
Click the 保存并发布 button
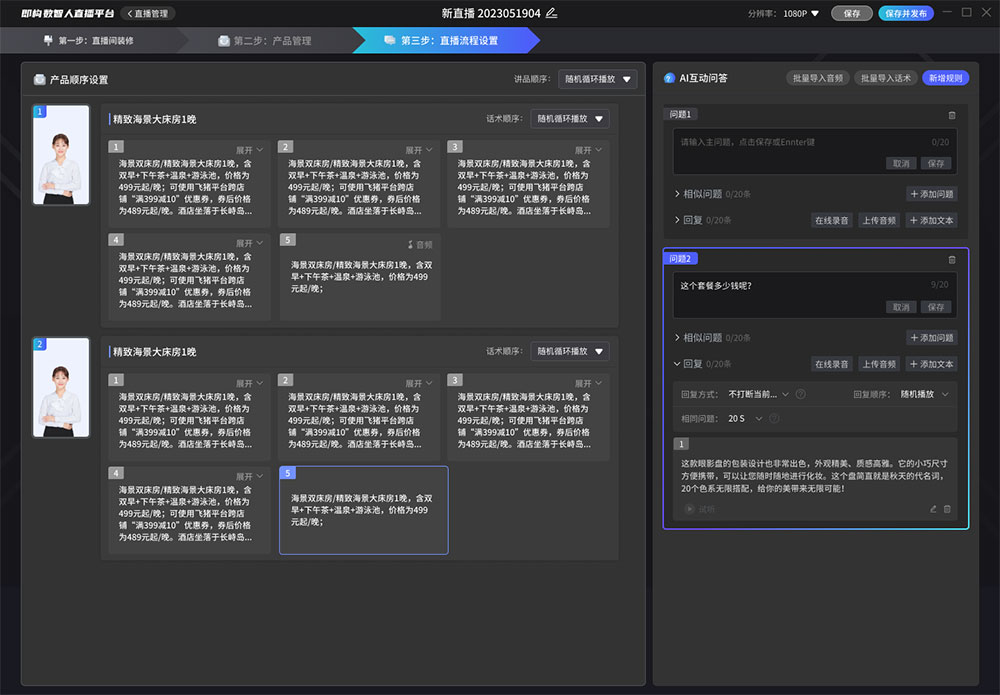pos(906,14)
